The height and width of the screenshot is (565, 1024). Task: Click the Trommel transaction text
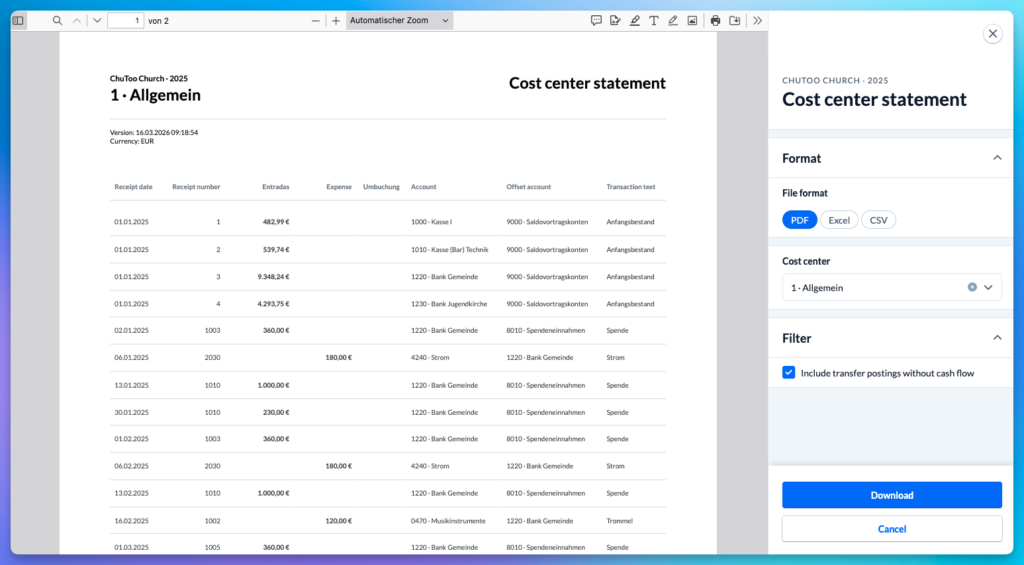pos(619,521)
